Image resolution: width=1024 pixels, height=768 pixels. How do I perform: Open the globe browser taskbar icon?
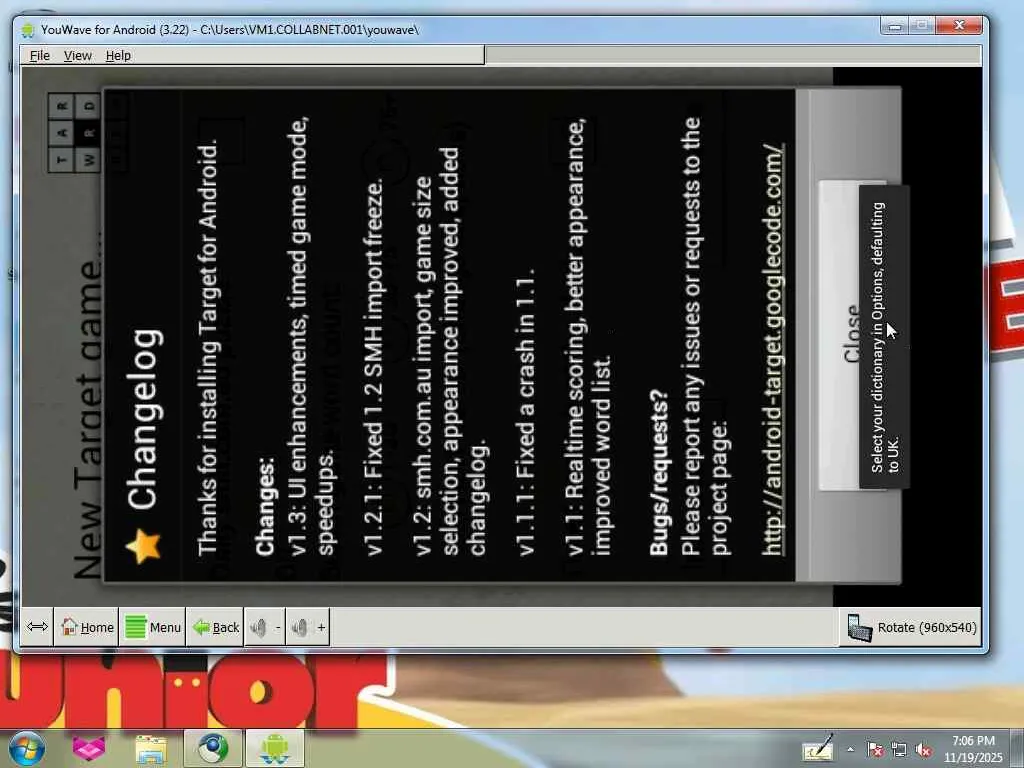tap(212, 748)
